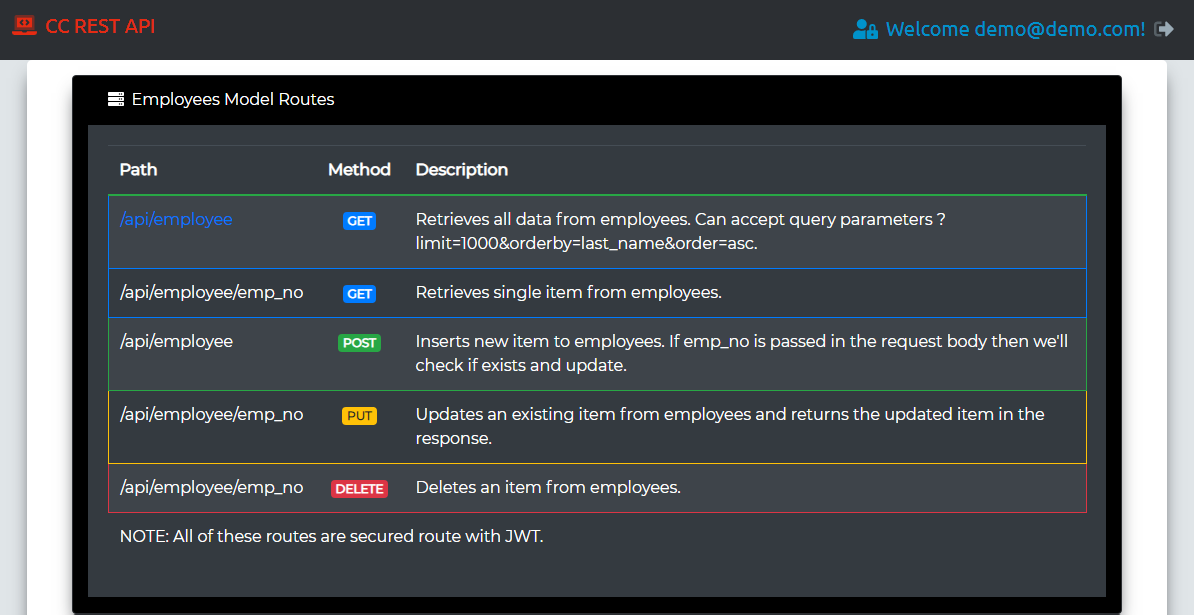Open the CC REST API brand link

pyautogui.click(x=100, y=27)
